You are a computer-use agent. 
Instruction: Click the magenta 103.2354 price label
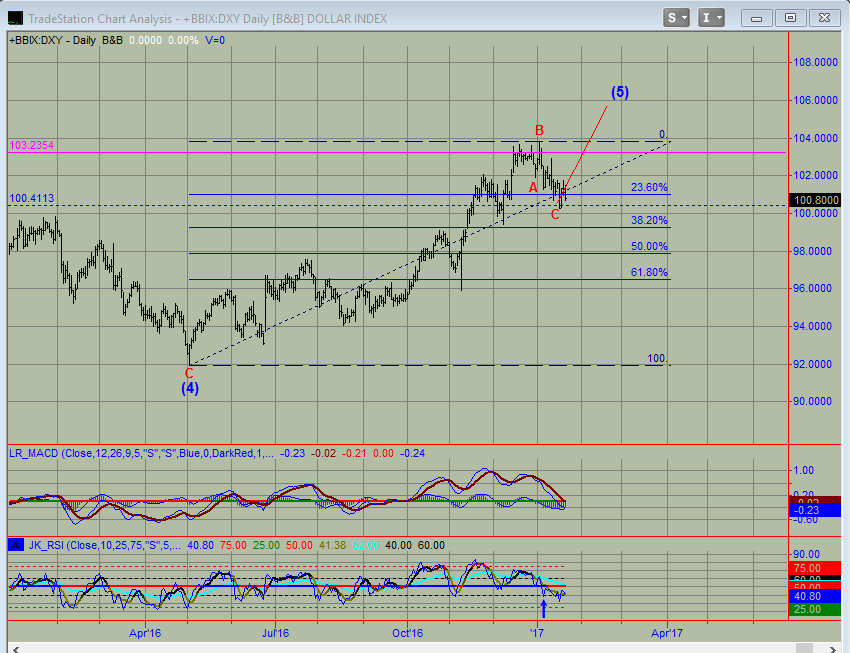point(31,145)
